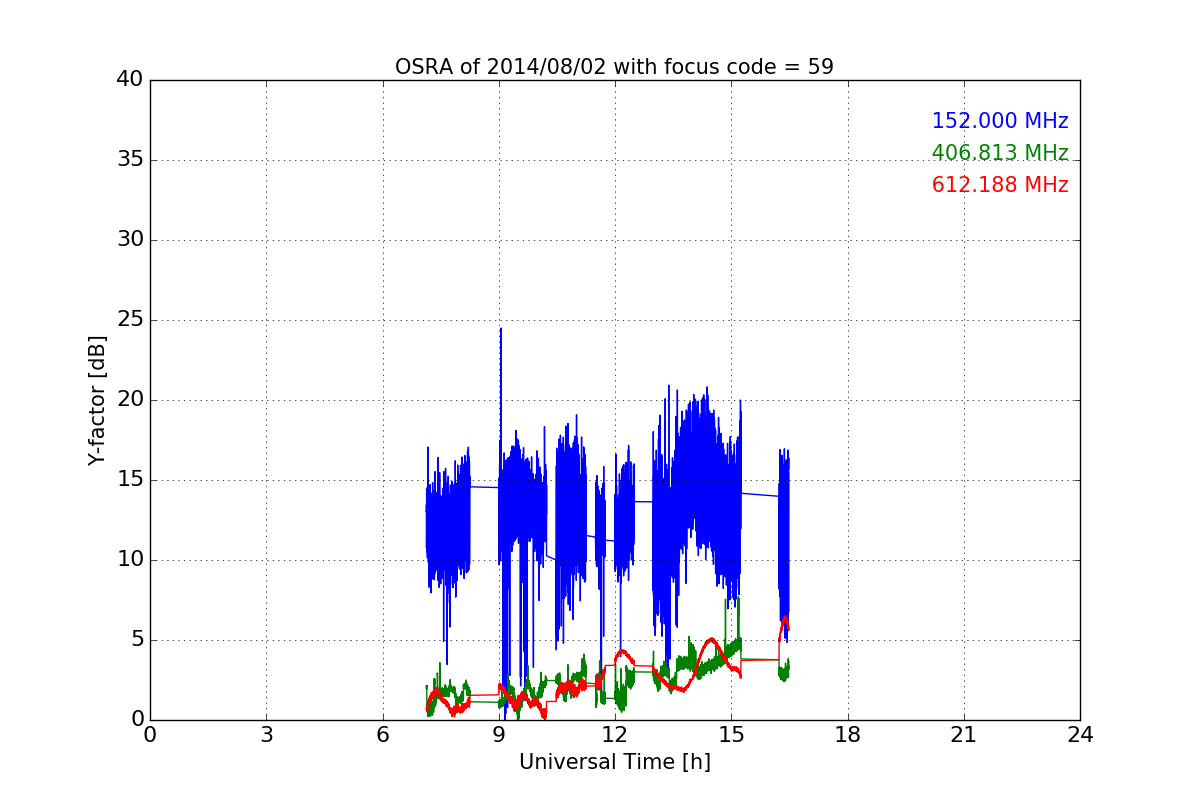Click the y-axis tick label 40

(x=130, y=80)
